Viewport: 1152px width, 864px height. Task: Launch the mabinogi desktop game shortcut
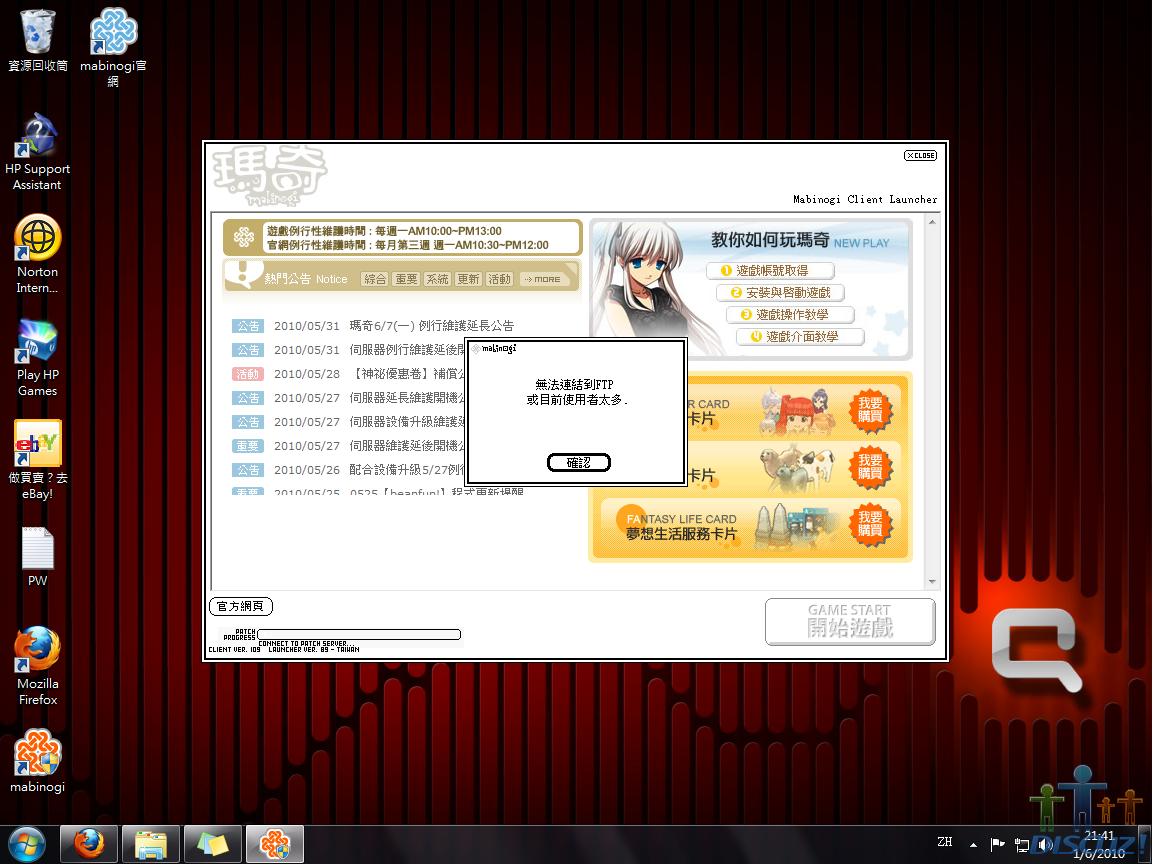(37, 761)
